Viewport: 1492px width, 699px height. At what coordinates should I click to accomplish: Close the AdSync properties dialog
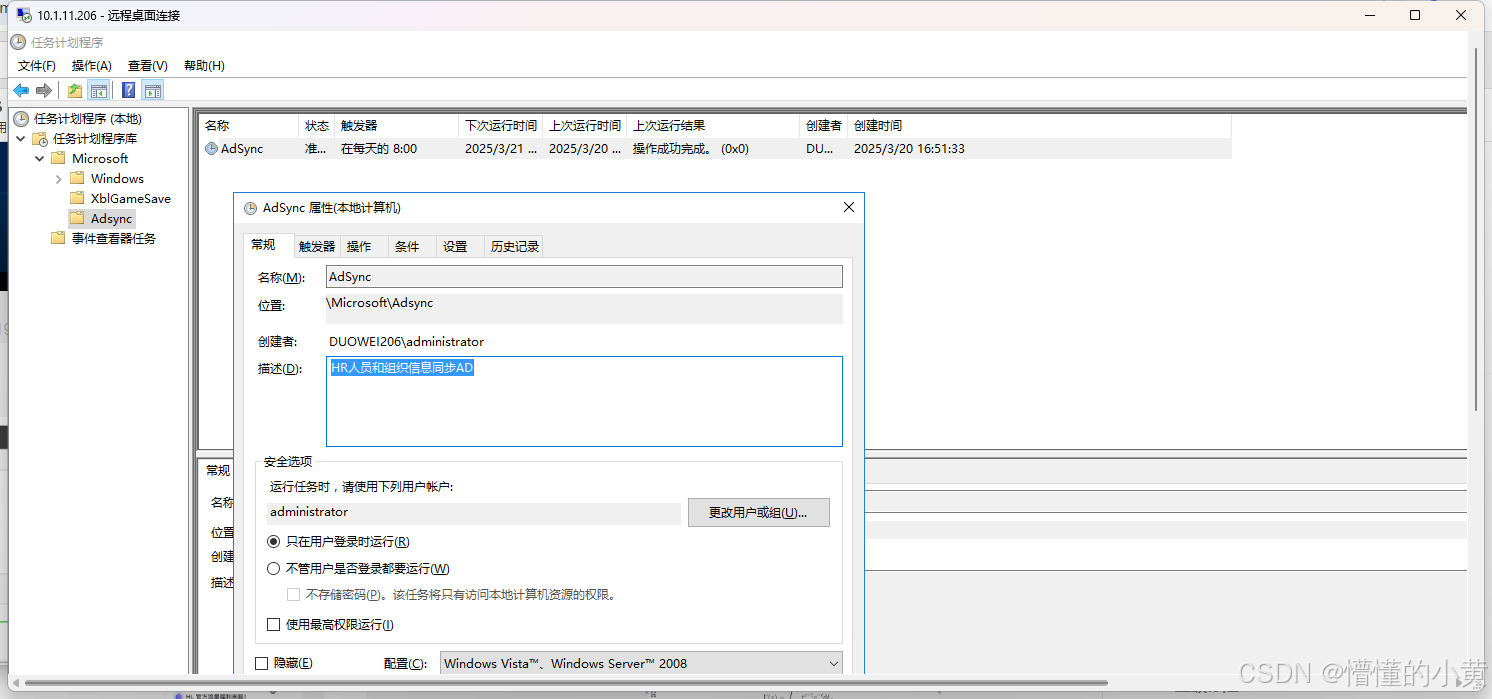(849, 208)
